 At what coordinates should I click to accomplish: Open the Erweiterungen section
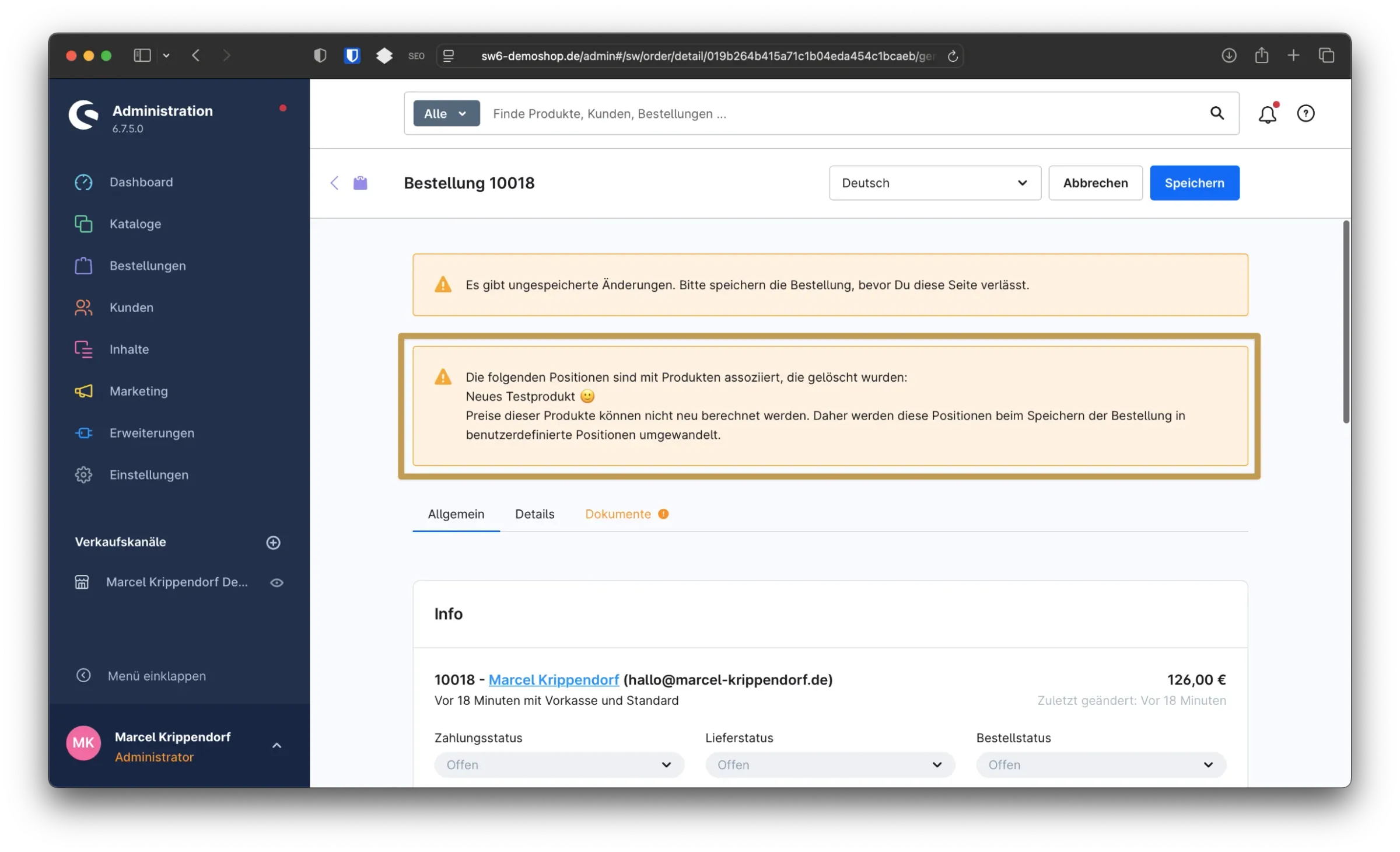[x=152, y=432]
